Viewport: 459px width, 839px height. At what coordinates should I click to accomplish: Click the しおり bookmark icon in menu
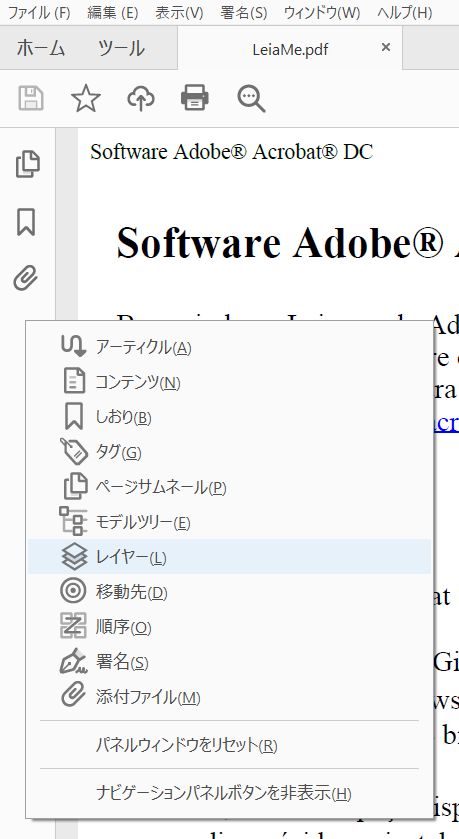coord(74,416)
